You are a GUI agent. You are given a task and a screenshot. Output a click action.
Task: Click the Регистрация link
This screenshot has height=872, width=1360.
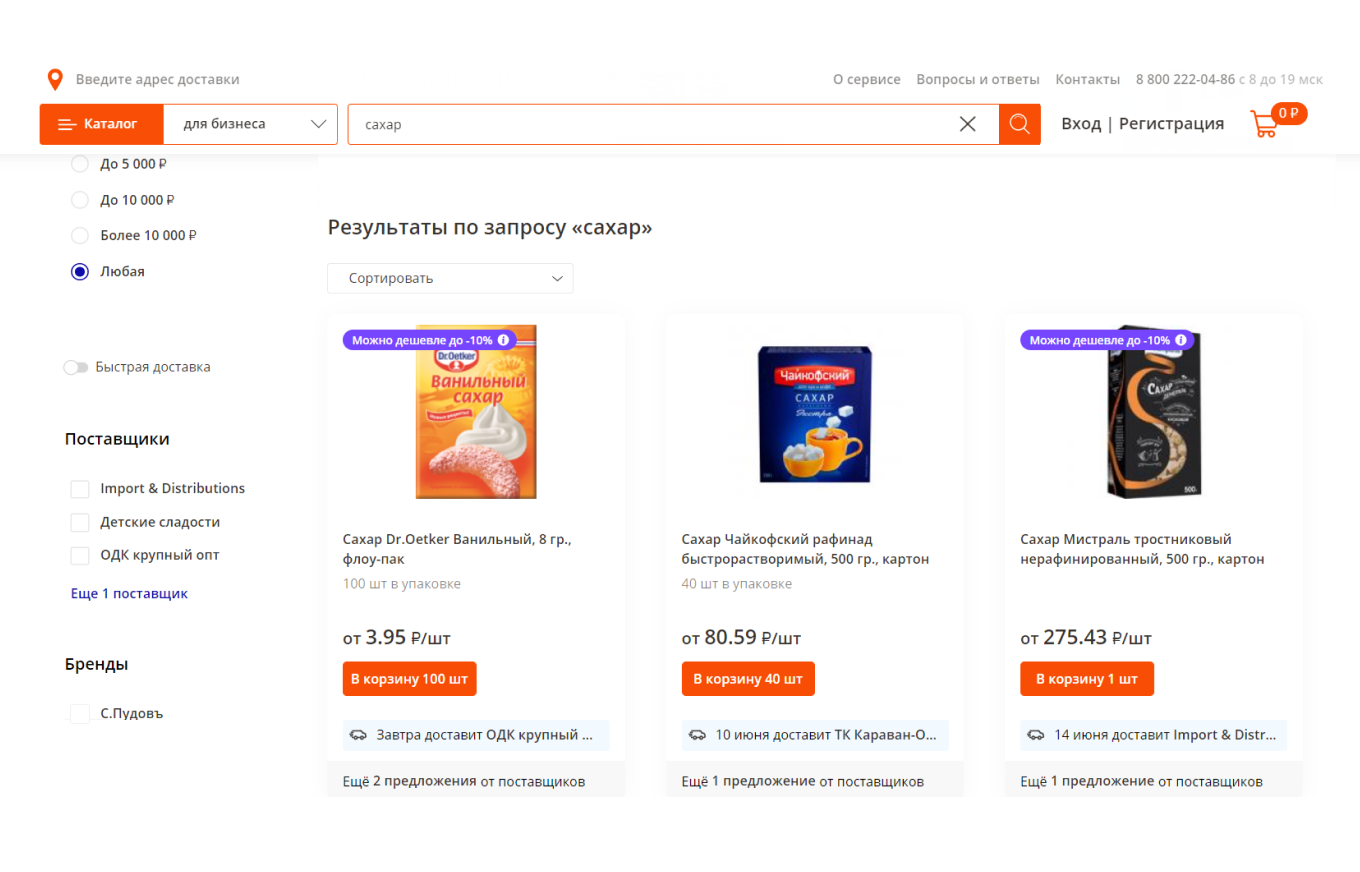pos(1171,124)
